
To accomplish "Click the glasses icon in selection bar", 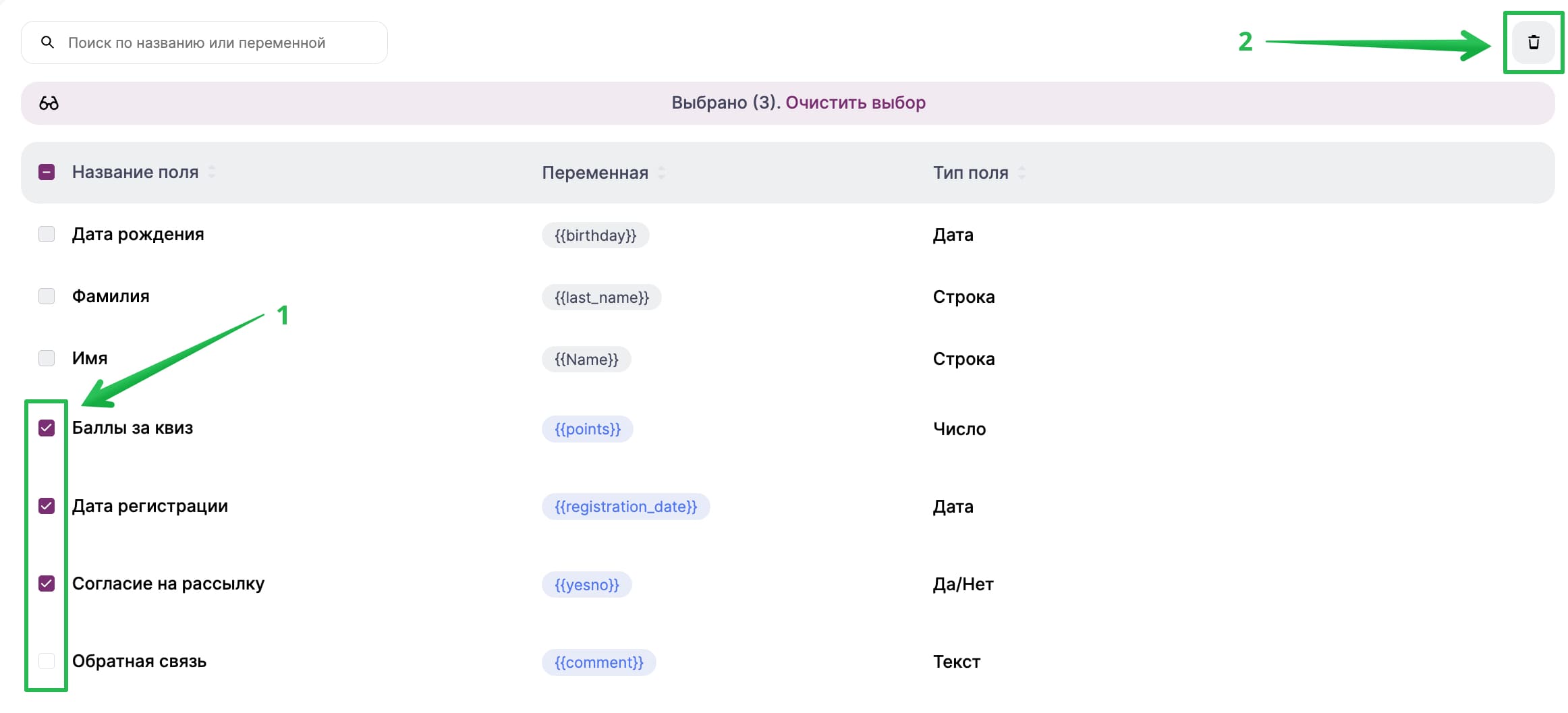I will tap(49, 103).
